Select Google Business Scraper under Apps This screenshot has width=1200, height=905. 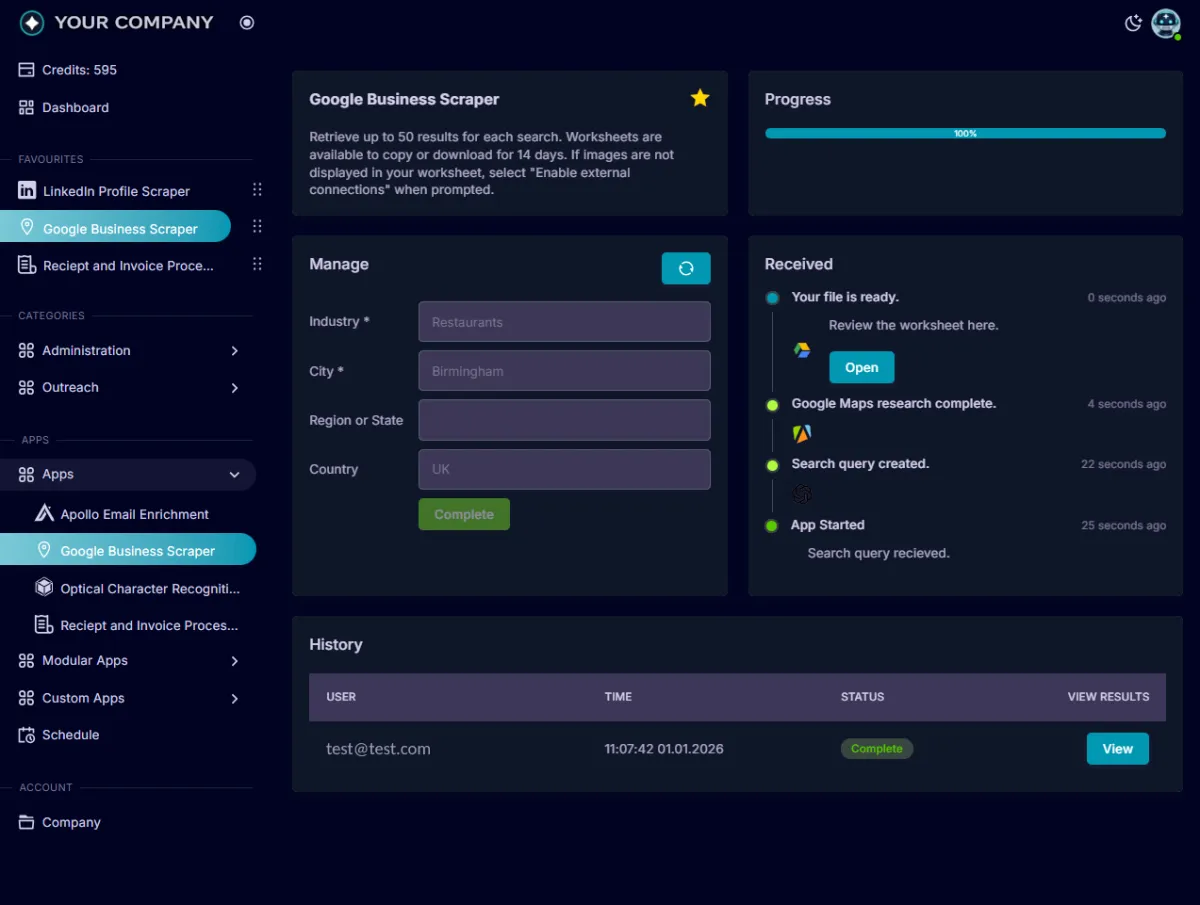(128, 550)
